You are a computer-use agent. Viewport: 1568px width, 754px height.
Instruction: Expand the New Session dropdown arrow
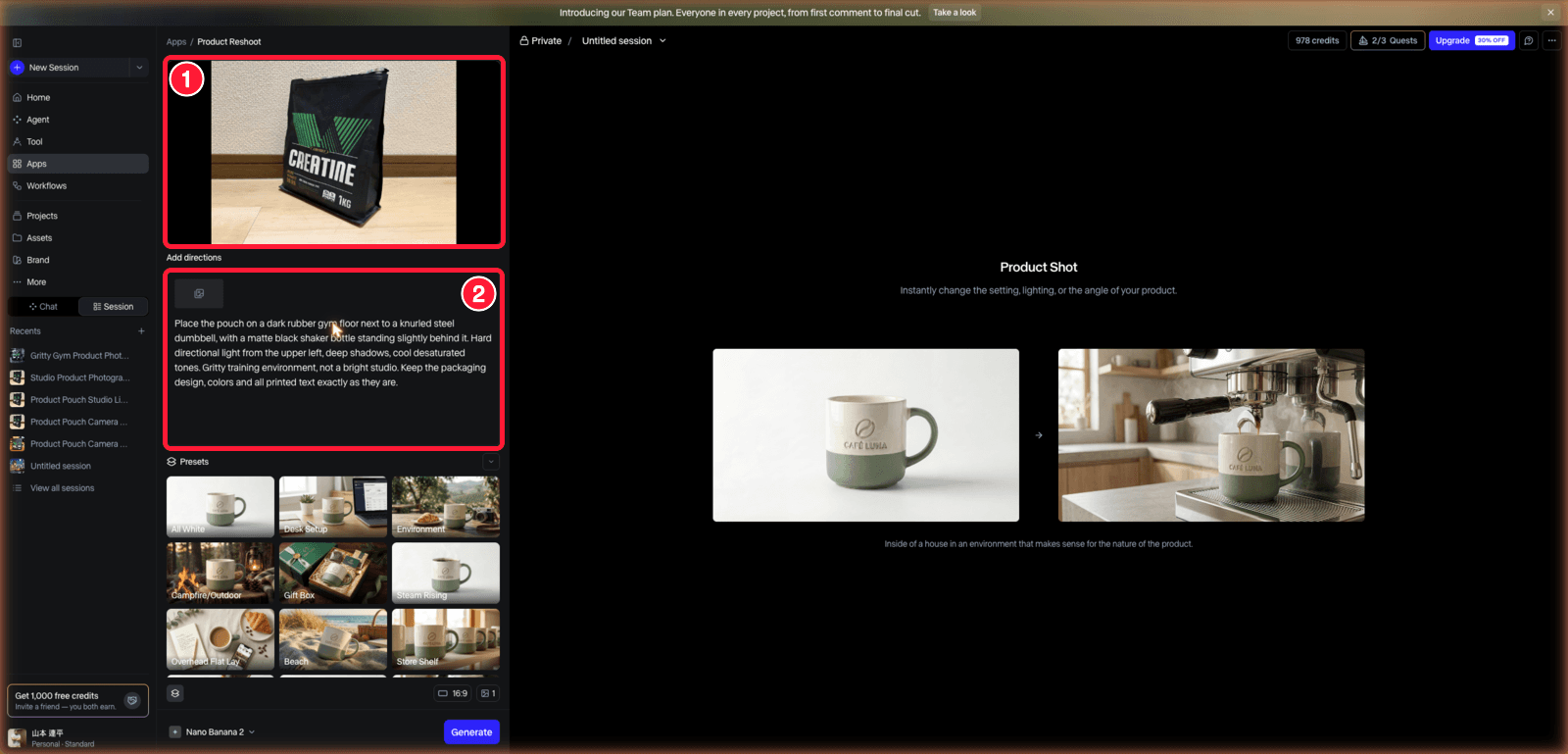pos(139,68)
